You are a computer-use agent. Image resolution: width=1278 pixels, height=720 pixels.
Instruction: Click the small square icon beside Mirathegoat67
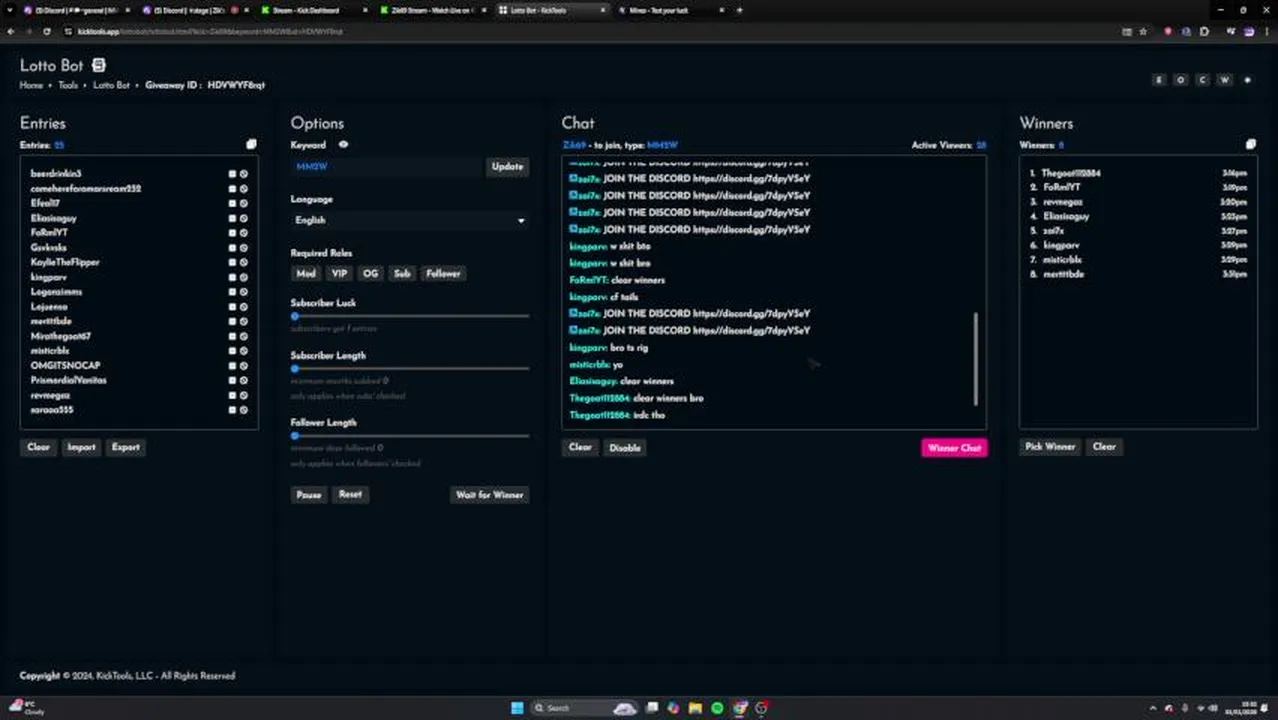[x=232, y=336]
